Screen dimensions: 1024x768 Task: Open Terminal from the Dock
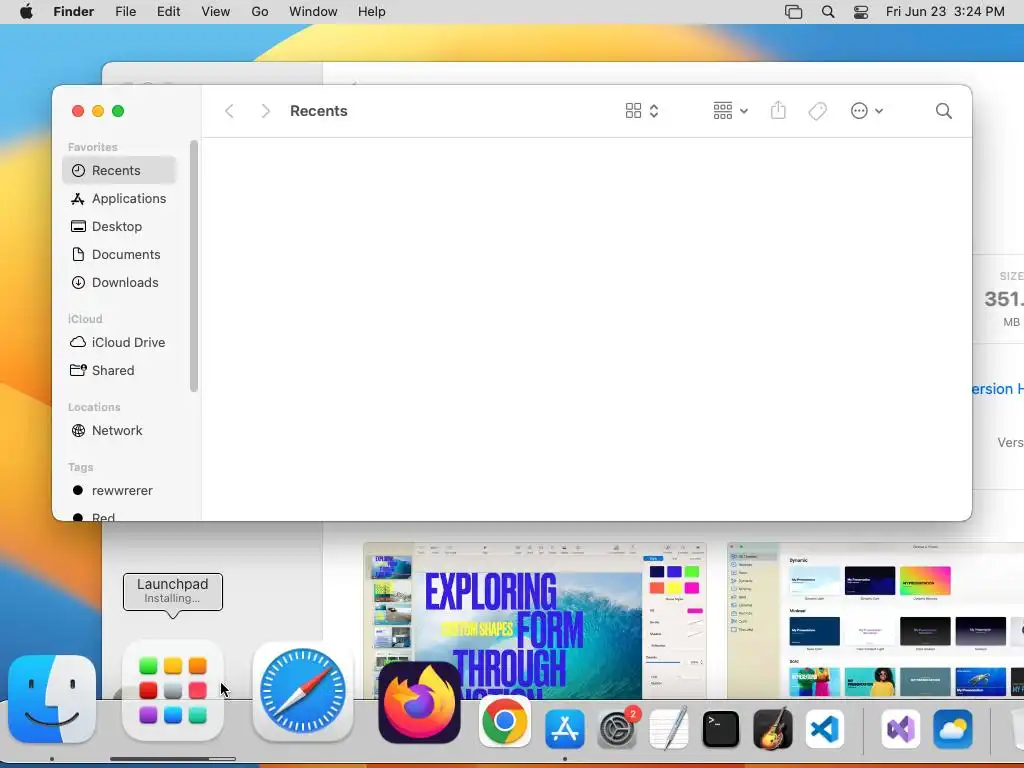(721, 729)
